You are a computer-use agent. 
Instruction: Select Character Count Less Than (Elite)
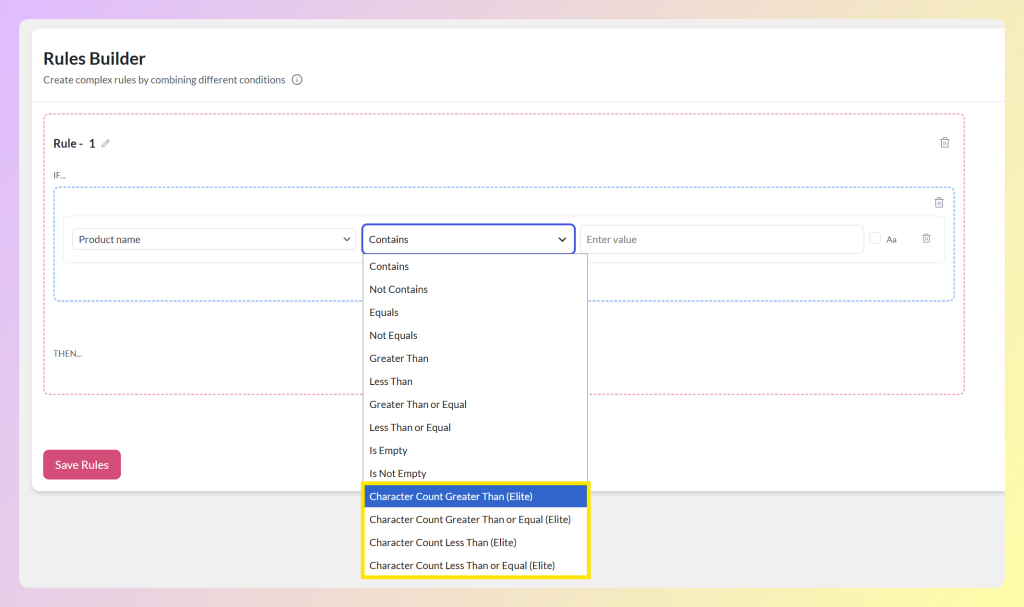click(x=475, y=542)
